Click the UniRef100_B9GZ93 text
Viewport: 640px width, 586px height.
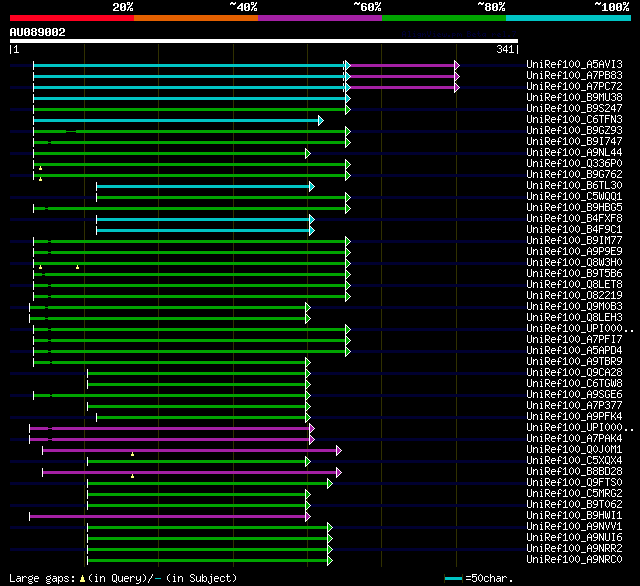574,131
